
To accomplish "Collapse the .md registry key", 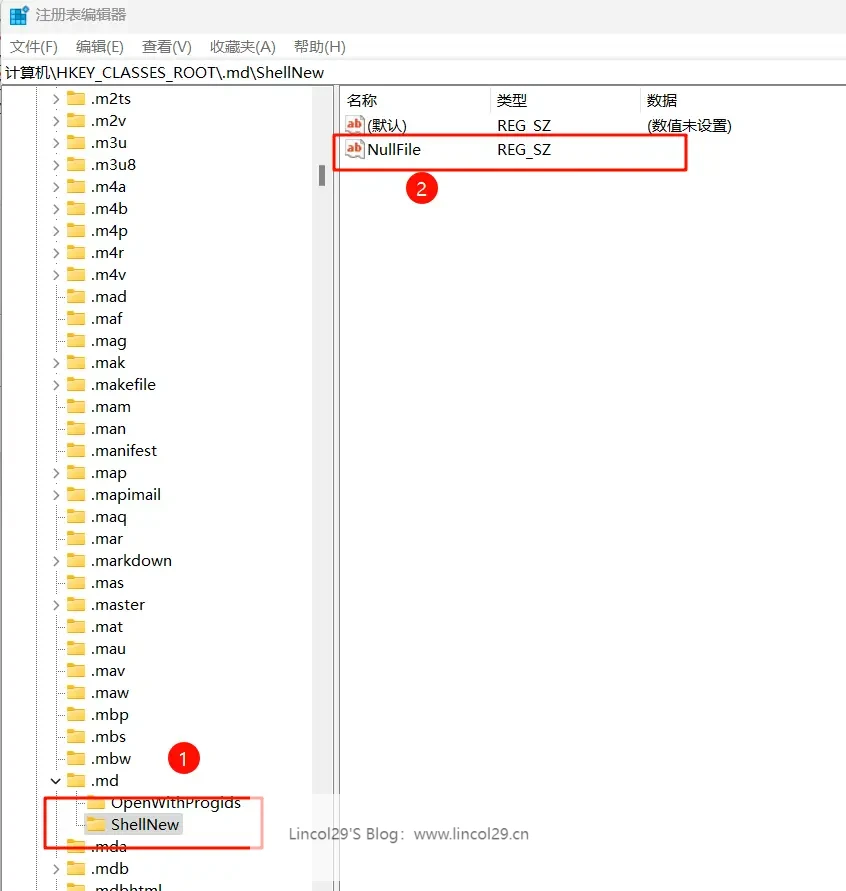I will [55, 781].
